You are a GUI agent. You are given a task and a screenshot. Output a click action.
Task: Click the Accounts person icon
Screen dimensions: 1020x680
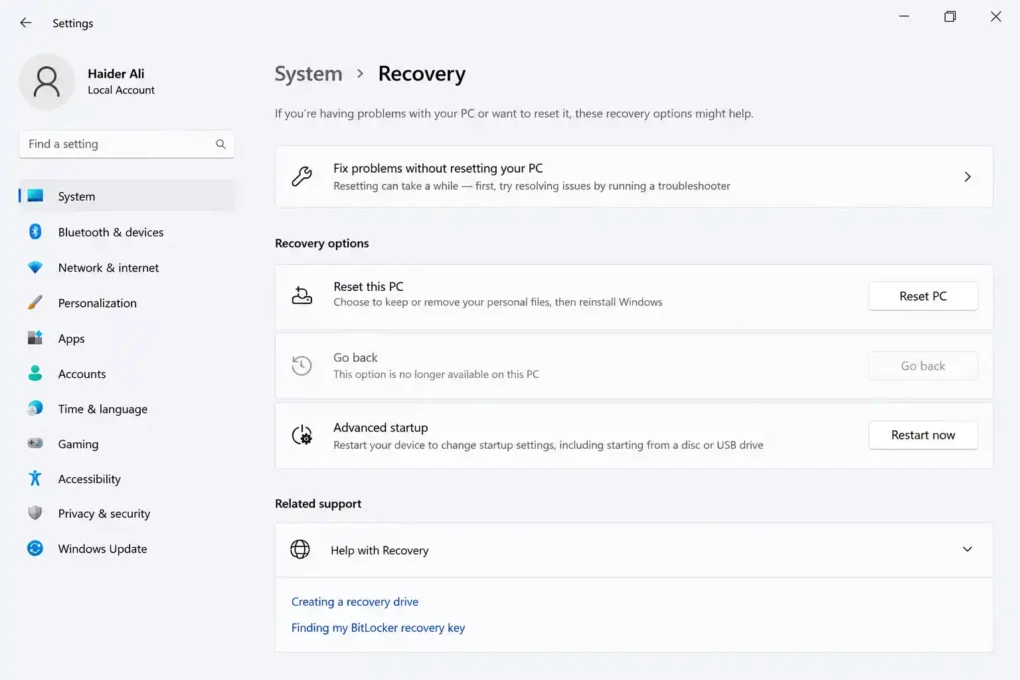click(35, 373)
